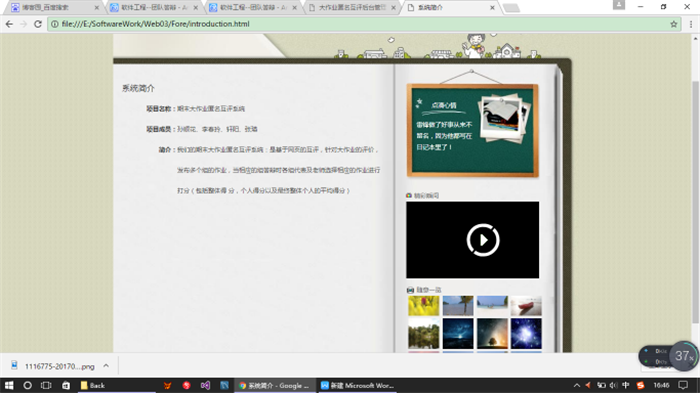Open Cortana search circle on taskbar

tap(27, 385)
